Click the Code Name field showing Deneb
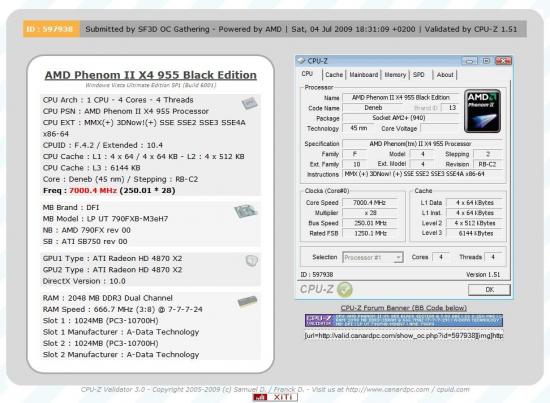 coord(373,108)
